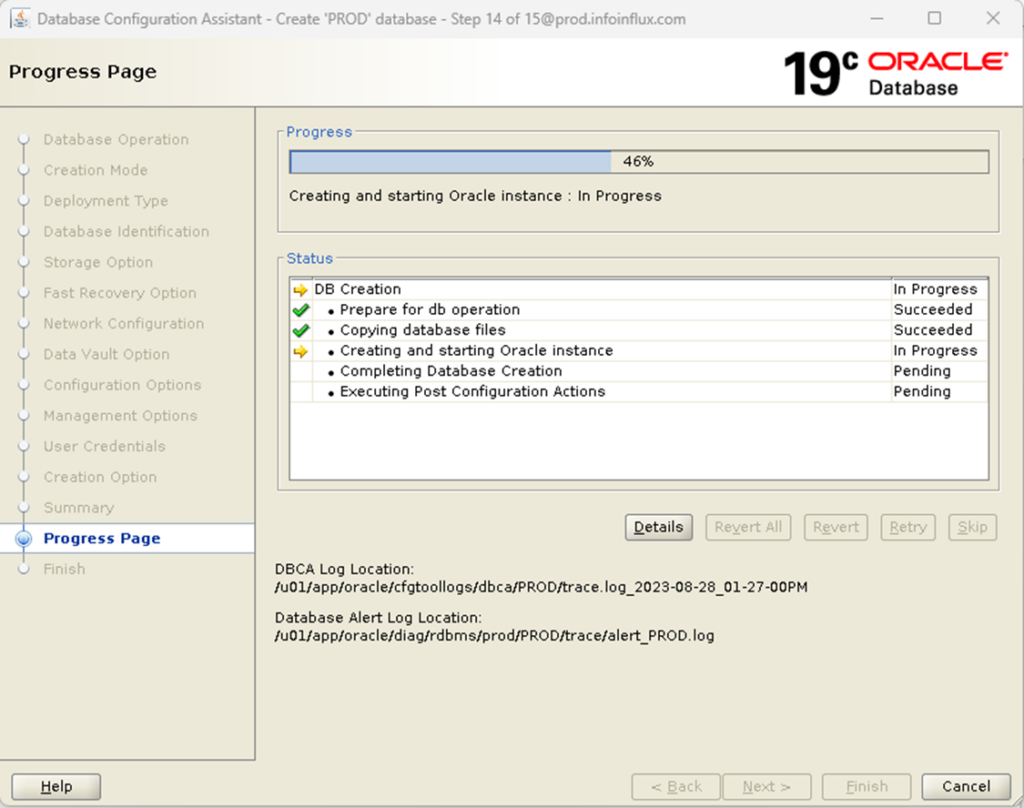Click the Progress Page step bullet in sidebar
Image resolution: width=1024 pixels, height=808 pixels.
tap(25, 538)
